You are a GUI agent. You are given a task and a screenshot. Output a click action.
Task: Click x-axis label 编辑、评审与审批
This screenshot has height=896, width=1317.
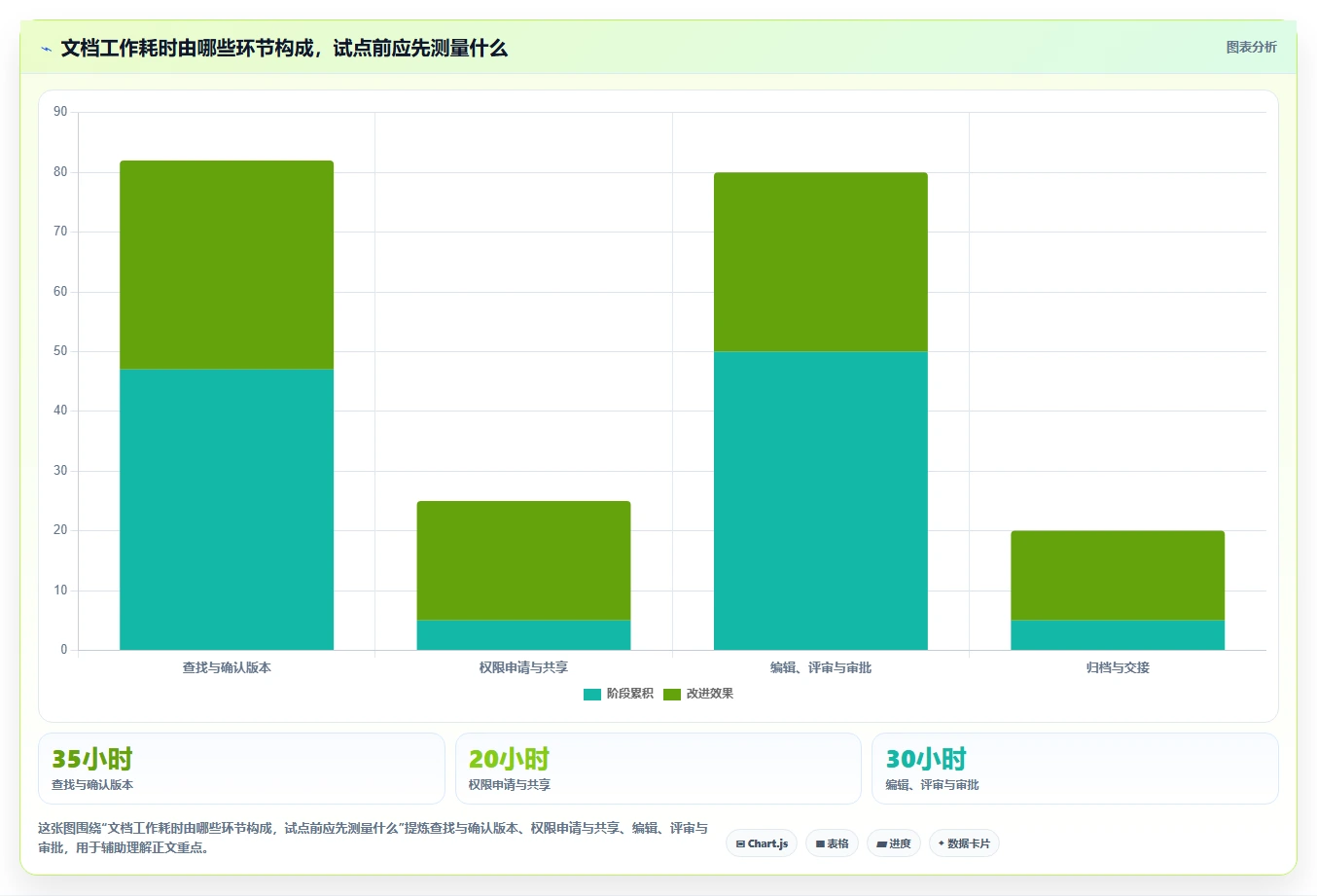821,667
